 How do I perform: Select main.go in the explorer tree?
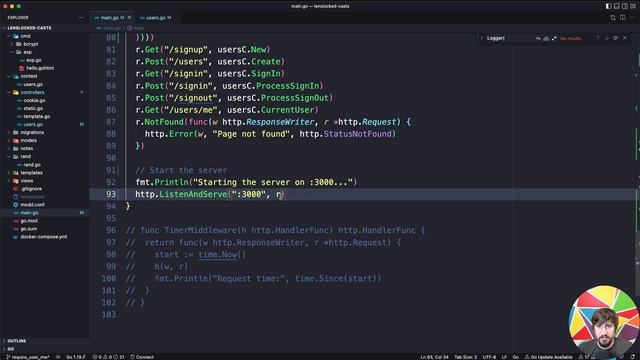pyautogui.click(x=44, y=213)
